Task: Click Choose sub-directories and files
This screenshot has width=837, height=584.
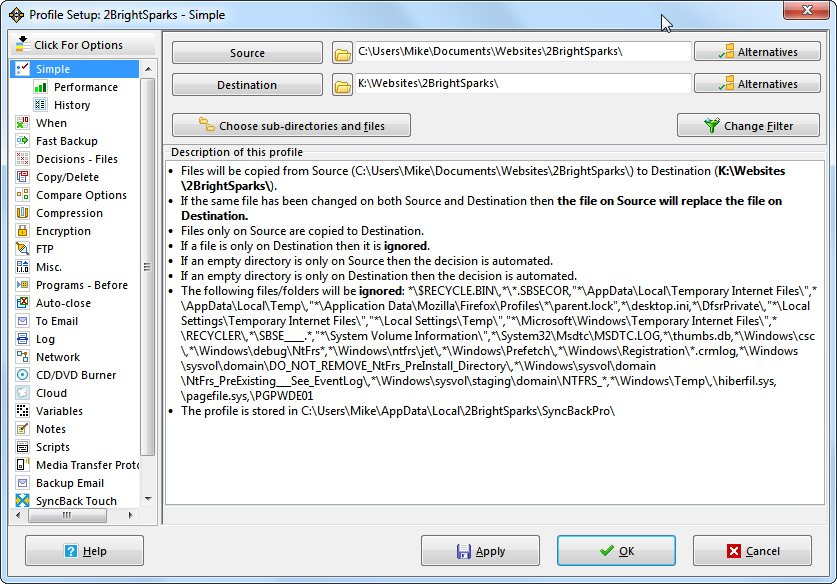Action: [x=291, y=125]
